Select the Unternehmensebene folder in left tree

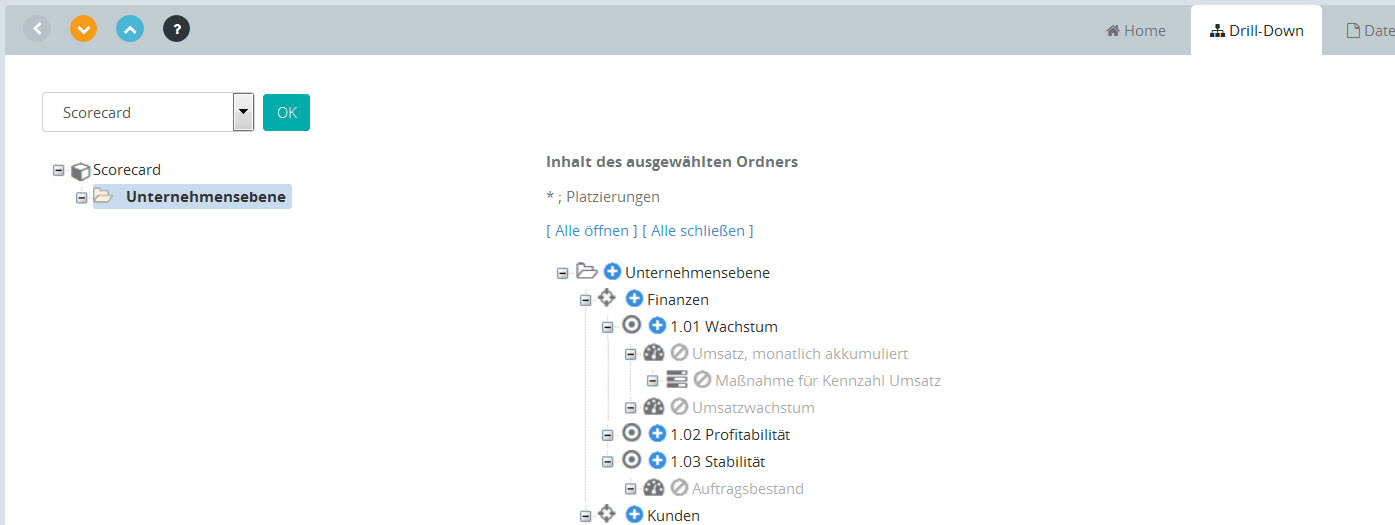205,197
